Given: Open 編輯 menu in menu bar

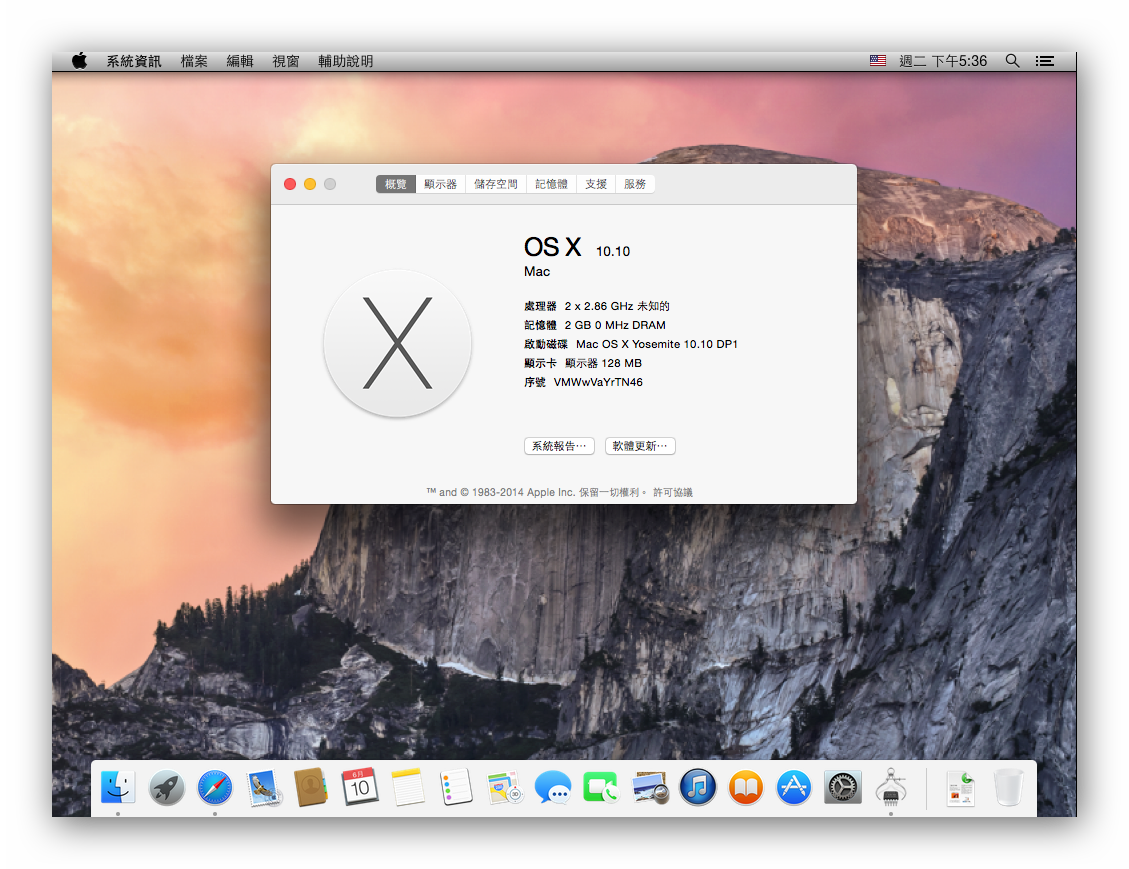Looking at the screenshot, I should coord(240,61).
